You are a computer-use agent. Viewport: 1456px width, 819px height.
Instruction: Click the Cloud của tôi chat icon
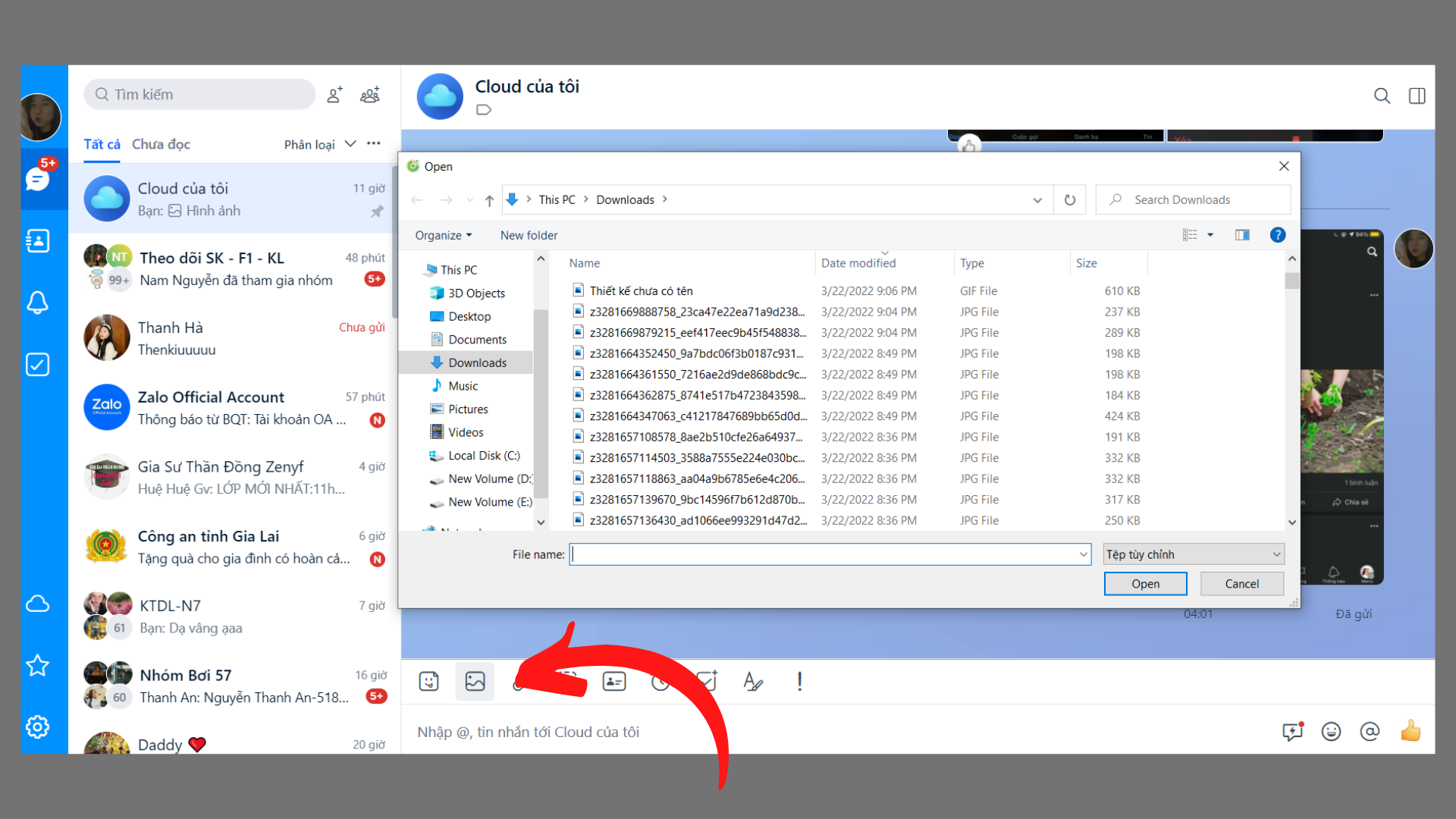[x=108, y=198]
